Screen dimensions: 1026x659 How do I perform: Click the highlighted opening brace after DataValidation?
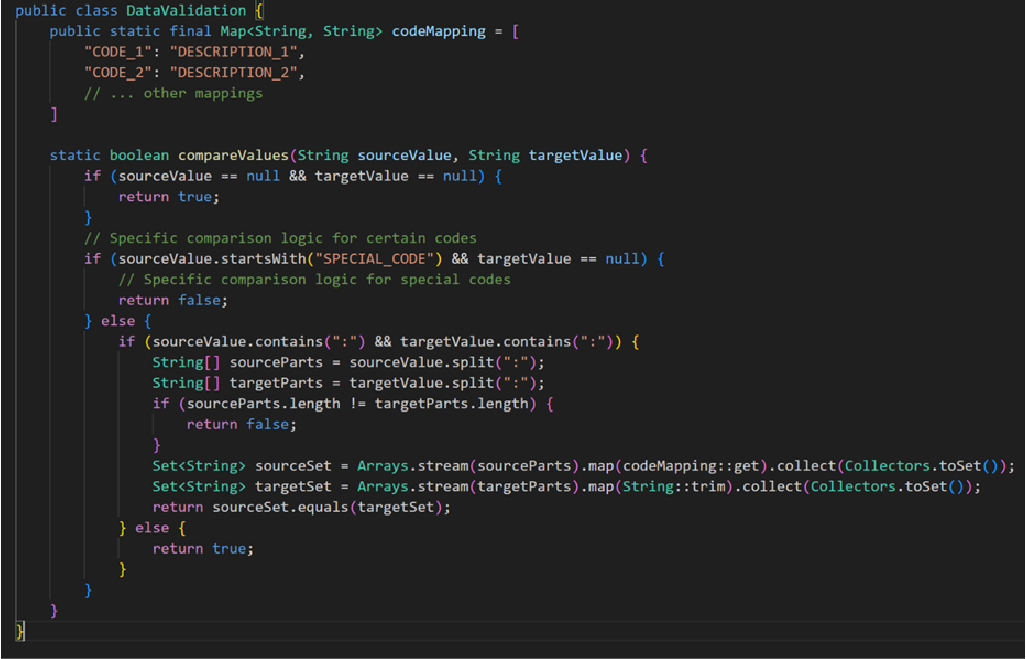(259, 11)
